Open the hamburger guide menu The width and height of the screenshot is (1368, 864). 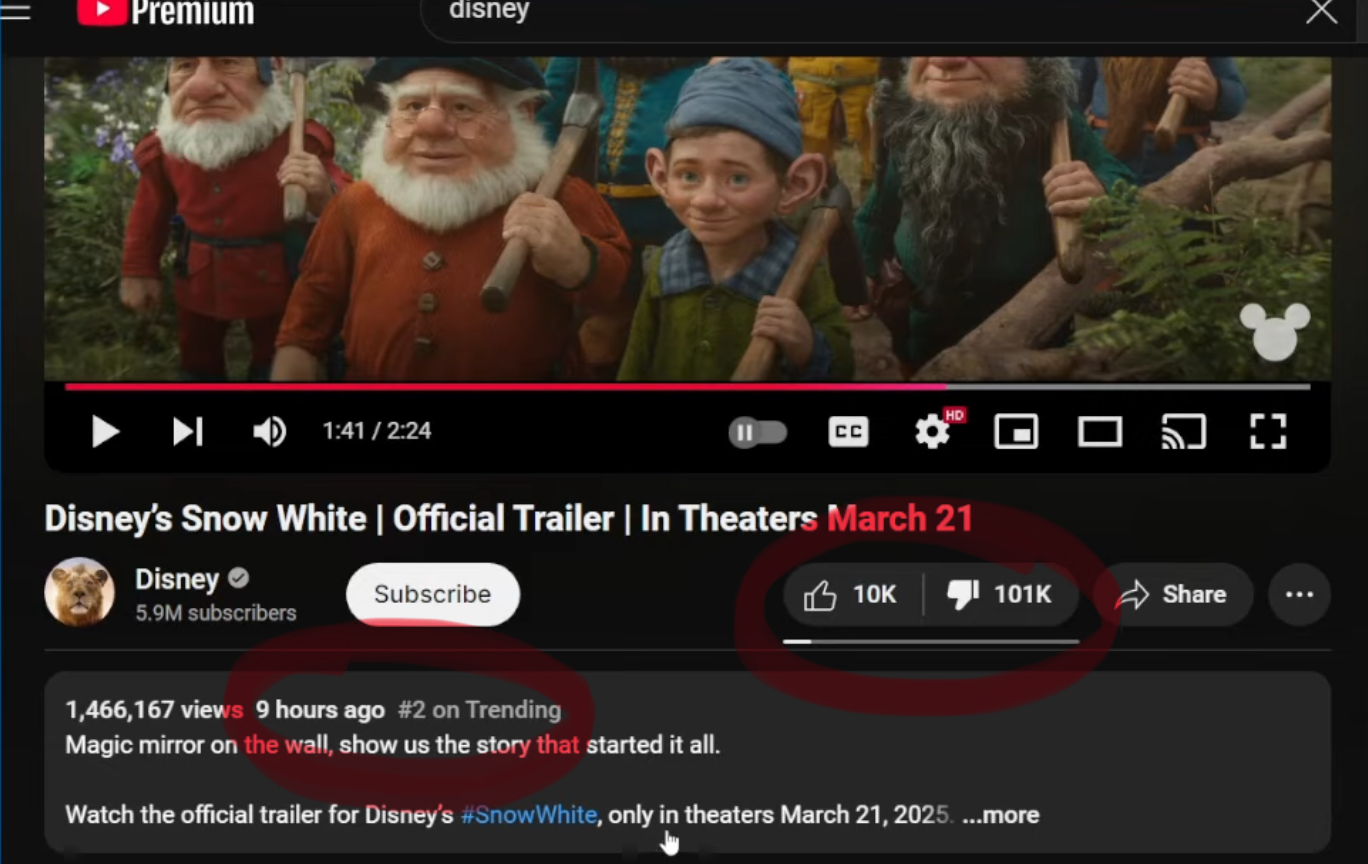[15, 11]
